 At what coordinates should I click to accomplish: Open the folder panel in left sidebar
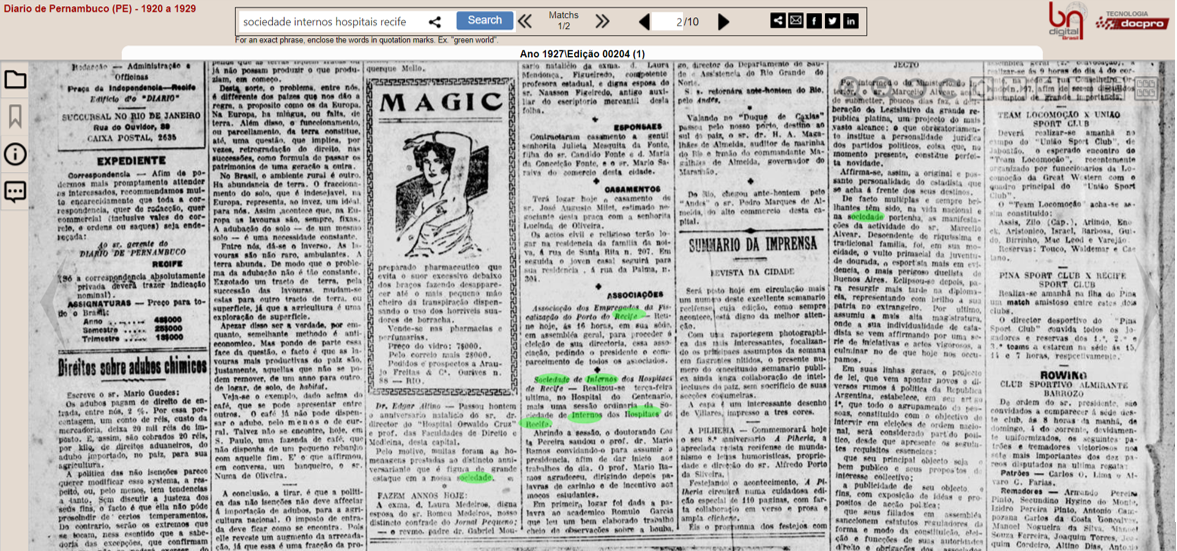[15, 80]
